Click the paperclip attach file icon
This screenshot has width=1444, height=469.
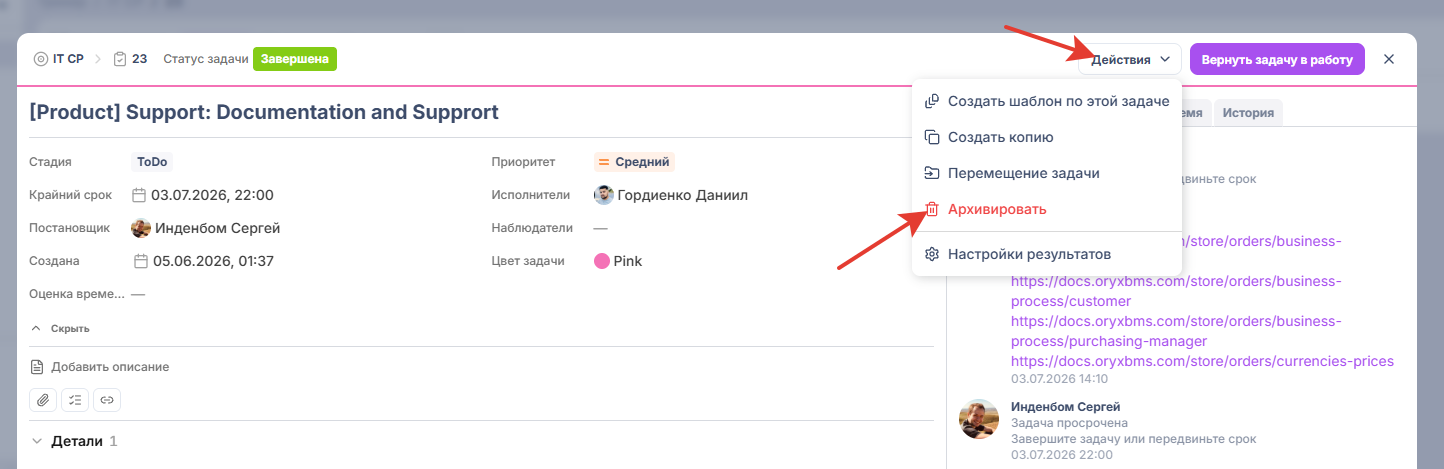pyautogui.click(x=43, y=400)
